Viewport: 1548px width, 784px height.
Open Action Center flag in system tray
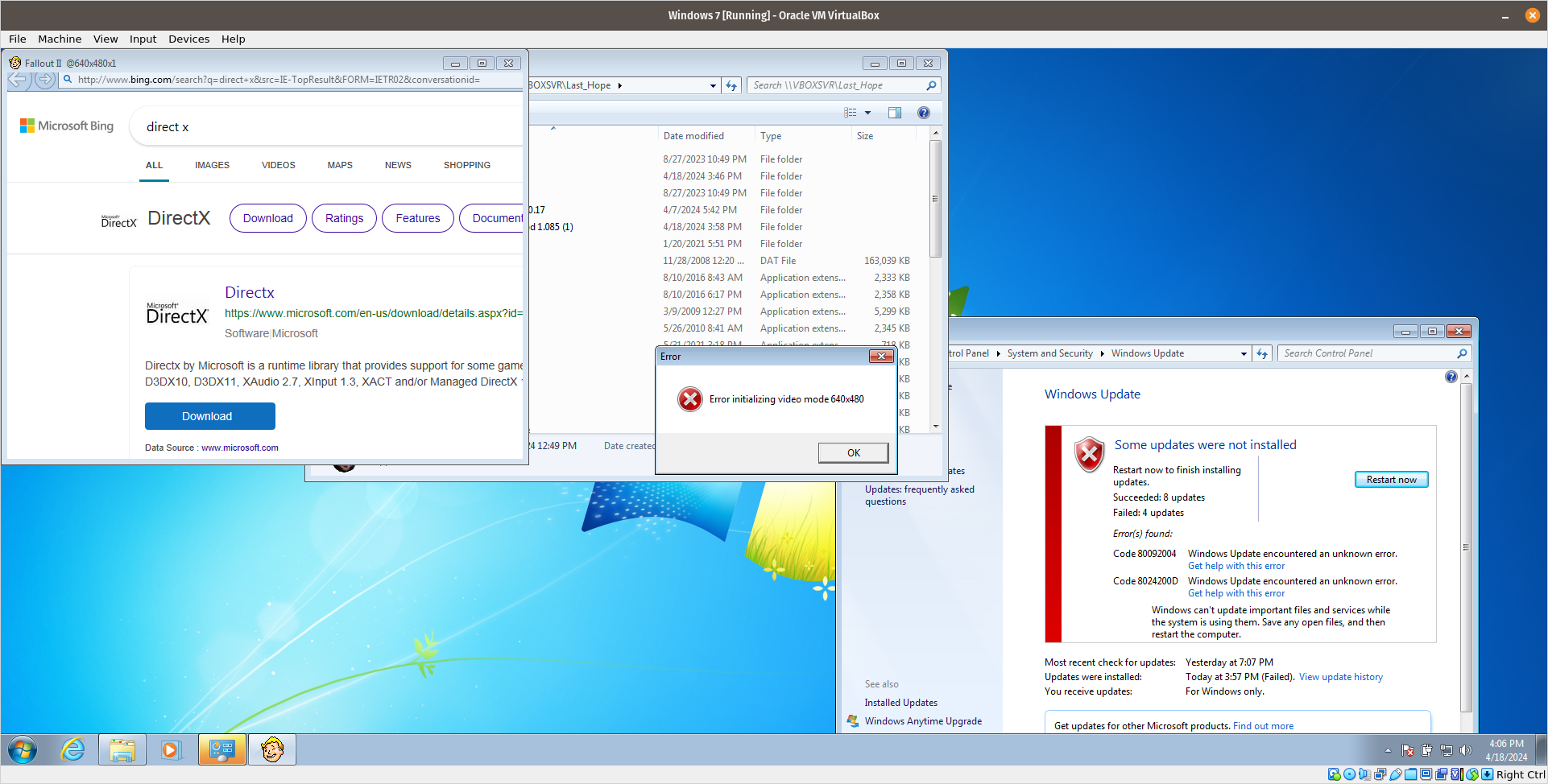click(x=1408, y=751)
